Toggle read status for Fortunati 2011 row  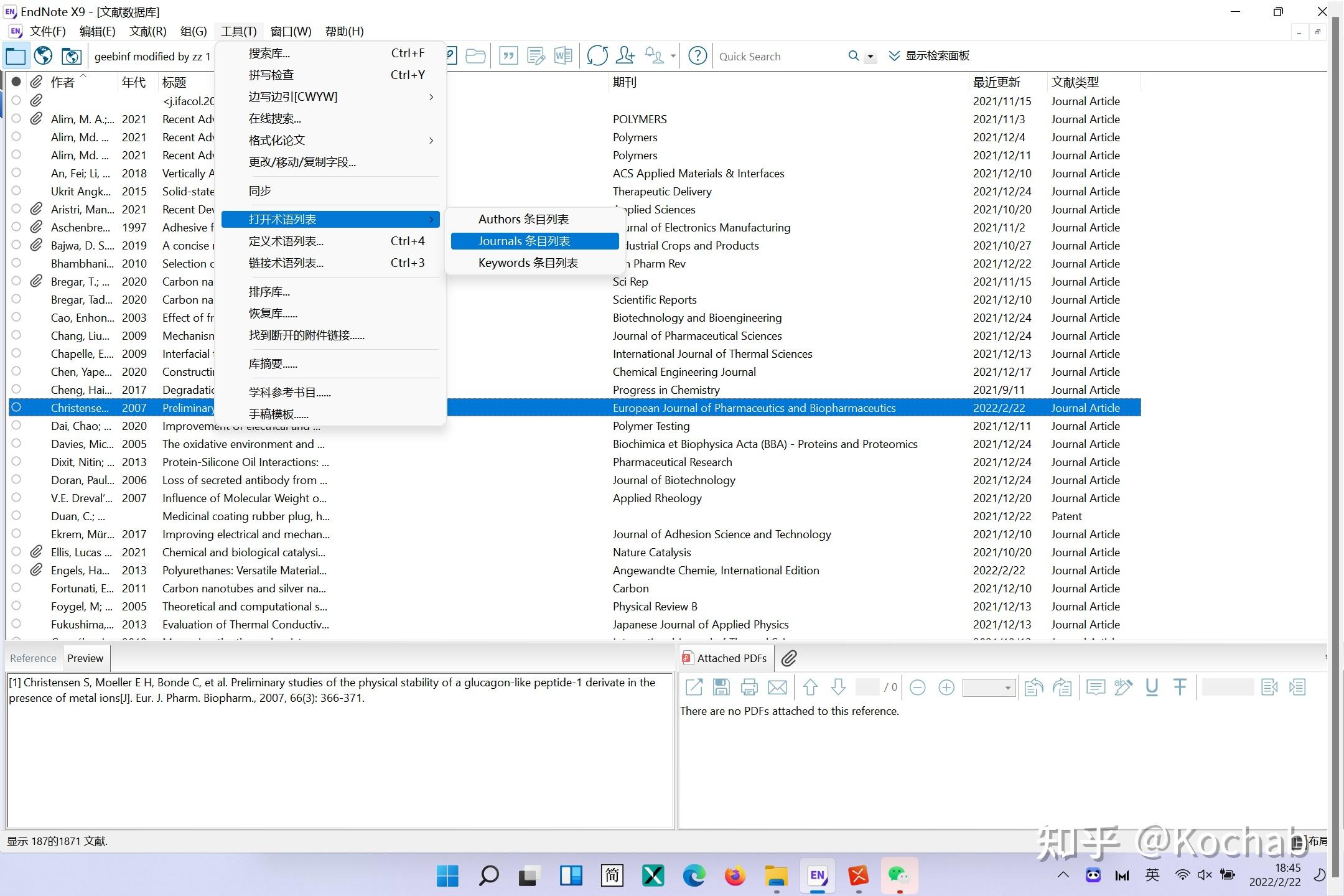pyautogui.click(x=16, y=587)
